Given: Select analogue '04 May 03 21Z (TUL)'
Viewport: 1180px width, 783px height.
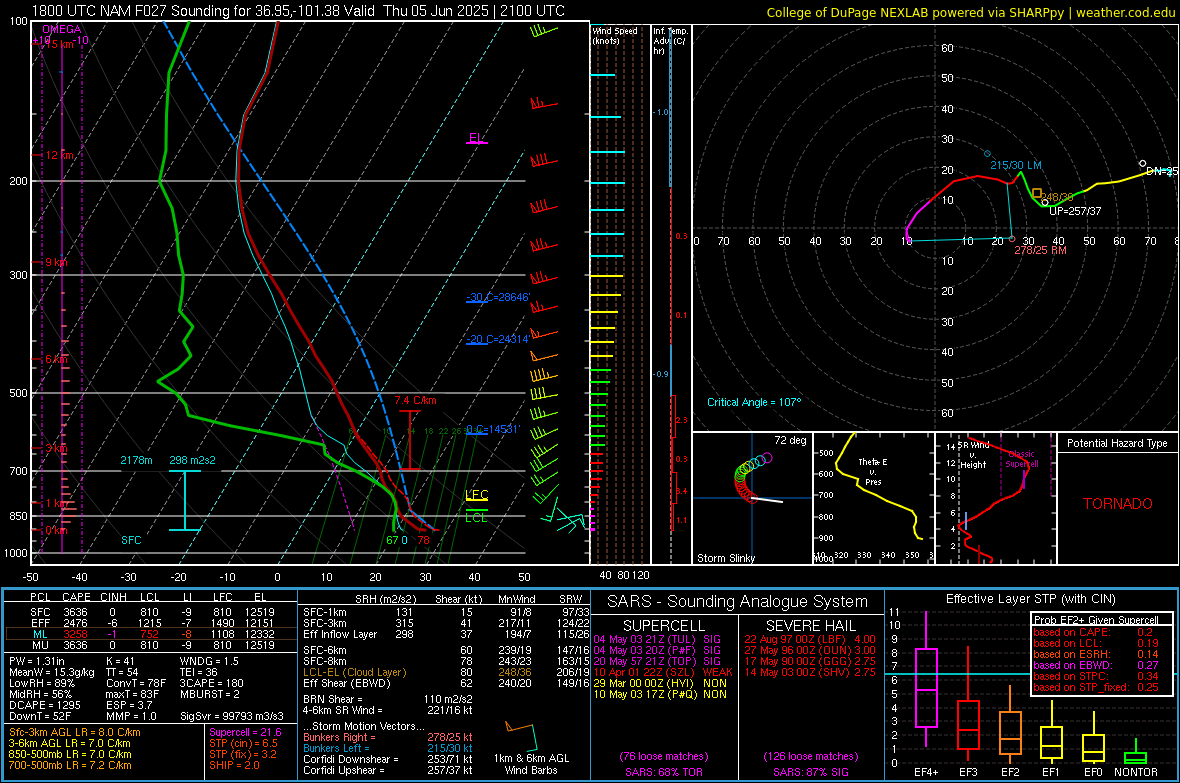Looking at the screenshot, I should (657, 639).
